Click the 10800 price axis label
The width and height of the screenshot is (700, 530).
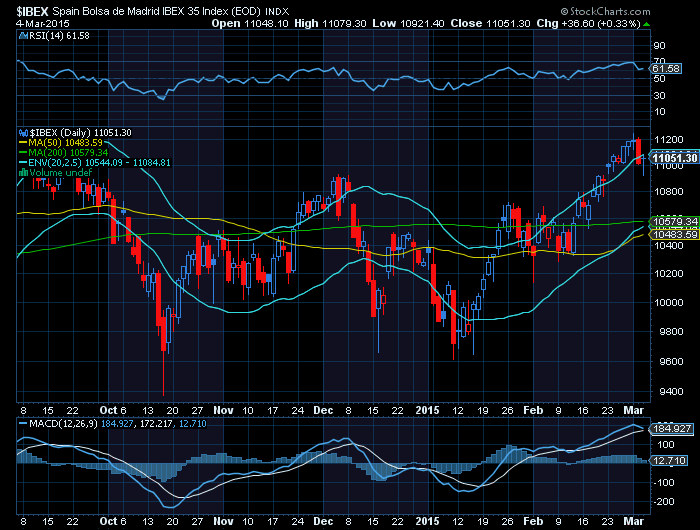click(x=668, y=192)
